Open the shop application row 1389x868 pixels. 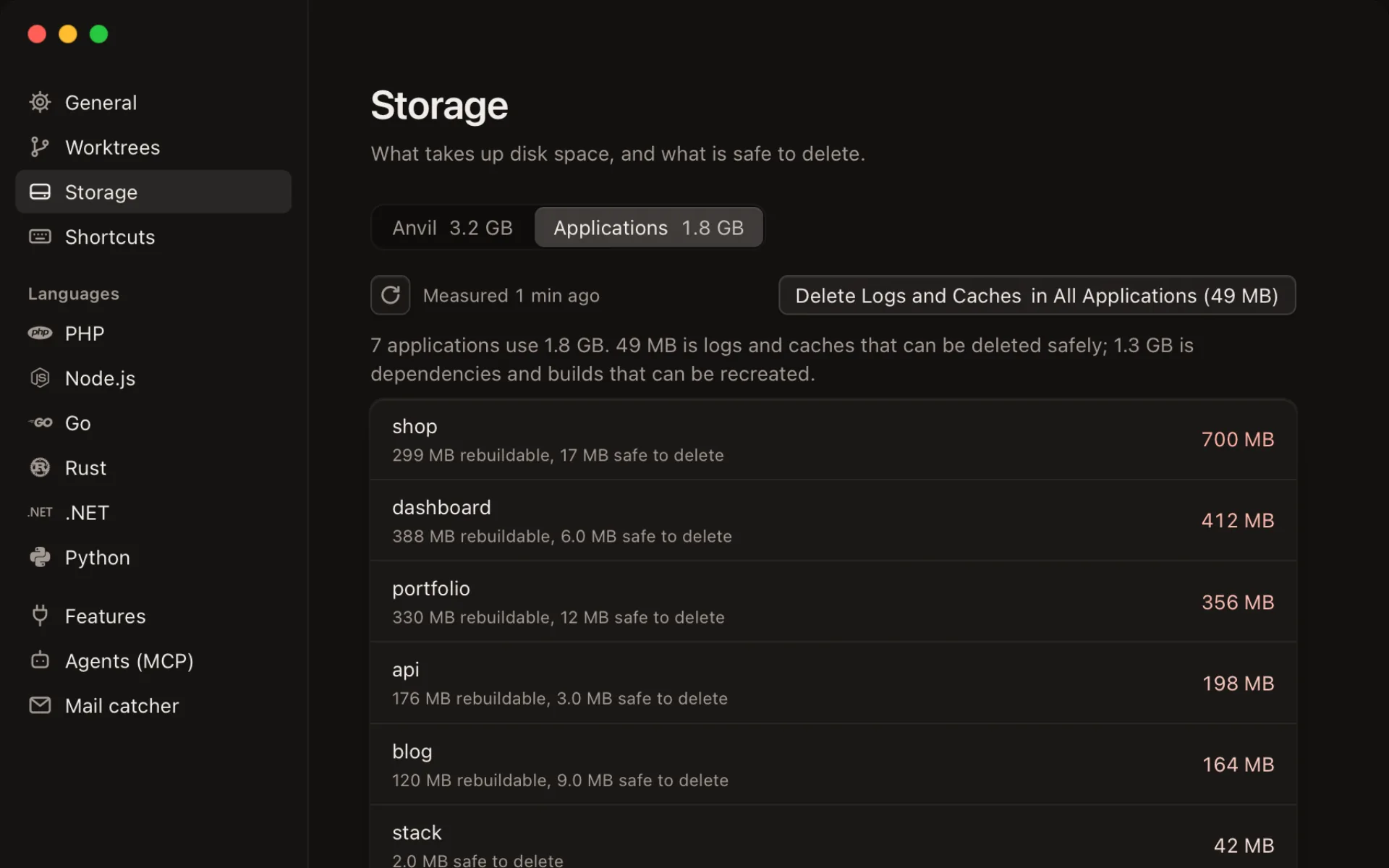tap(833, 440)
